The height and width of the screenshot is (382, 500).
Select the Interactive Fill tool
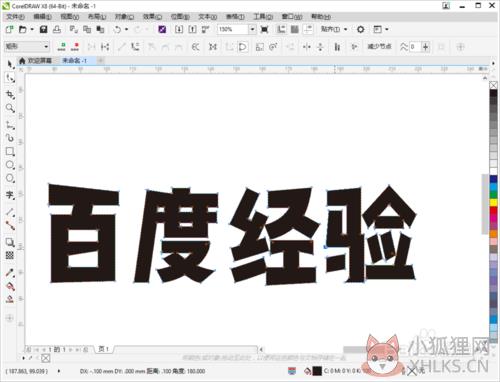tap(10, 286)
